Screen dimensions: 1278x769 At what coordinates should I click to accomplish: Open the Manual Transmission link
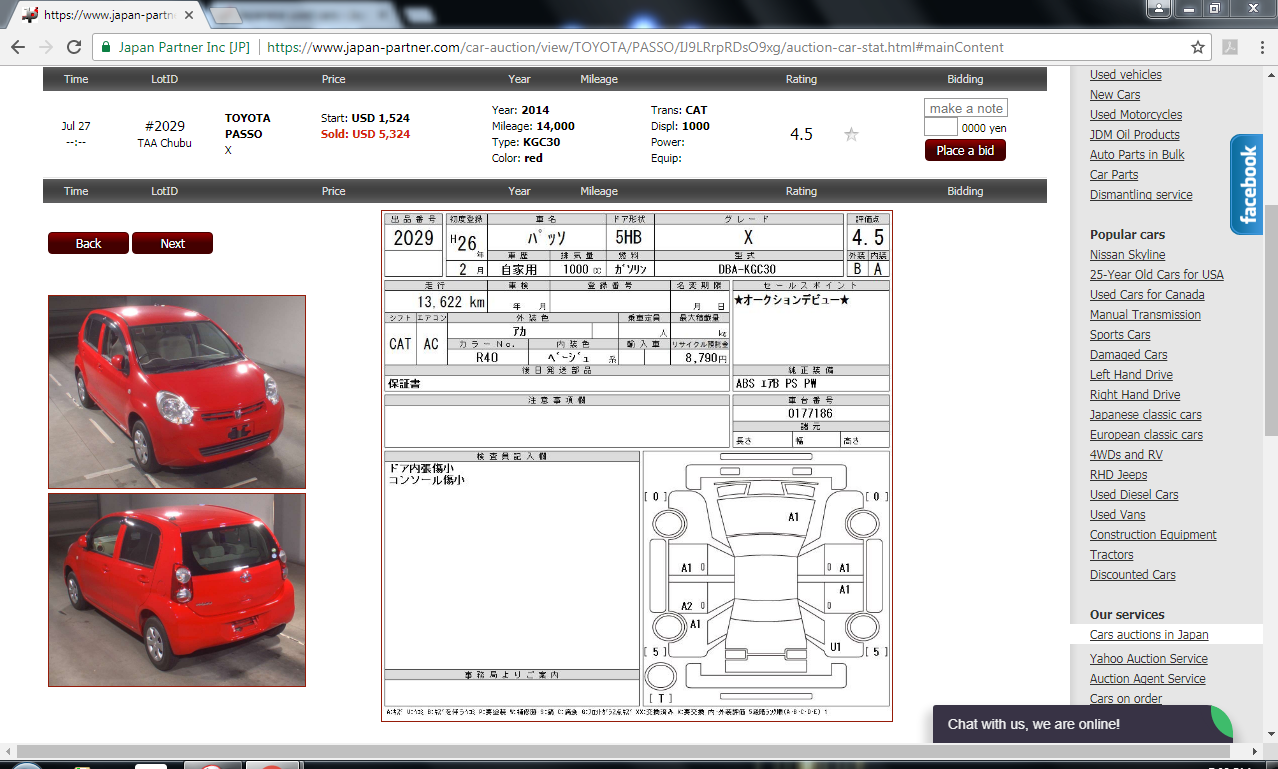click(1145, 315)
